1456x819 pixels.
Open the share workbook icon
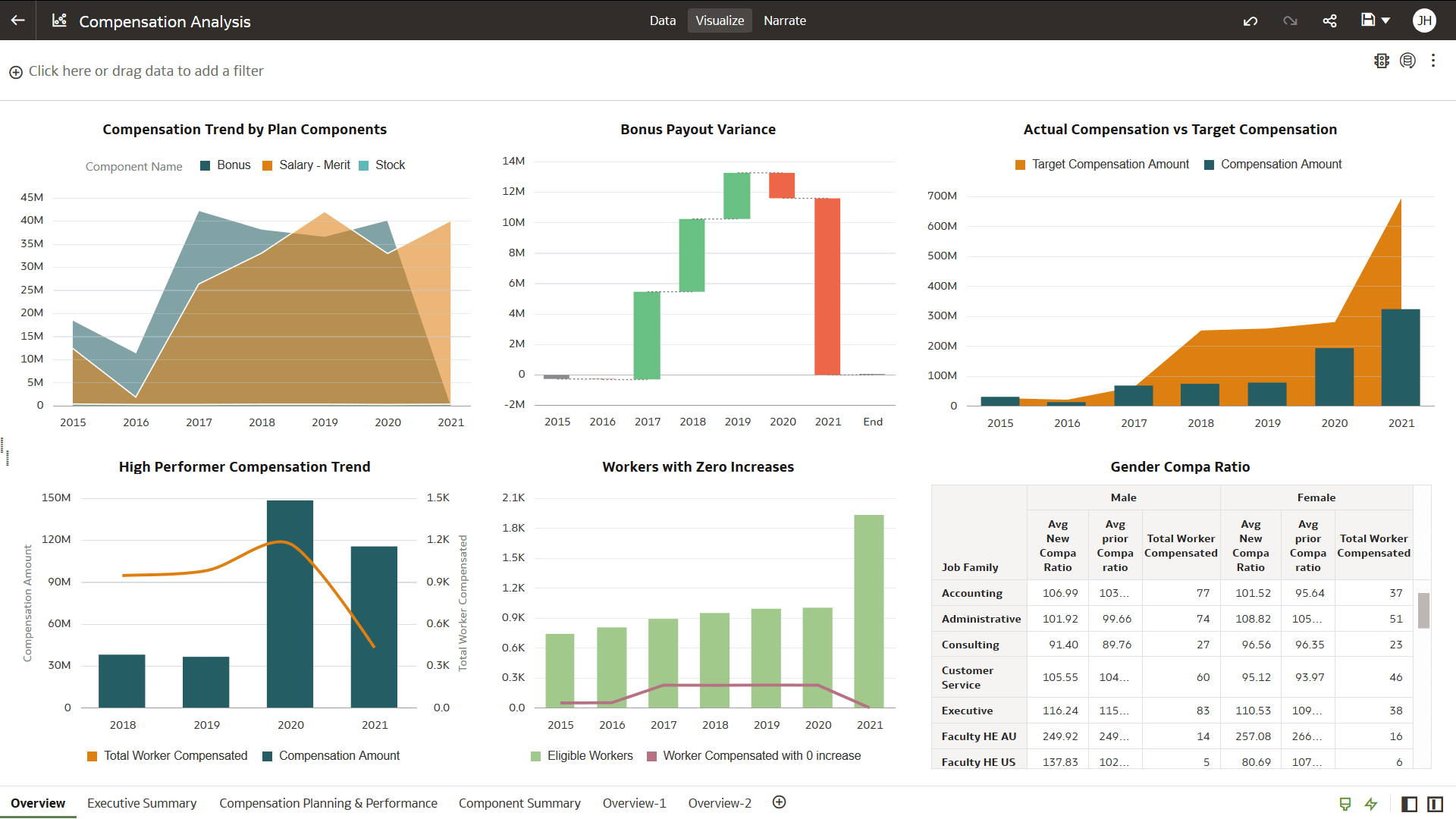tap(1329, 20)
